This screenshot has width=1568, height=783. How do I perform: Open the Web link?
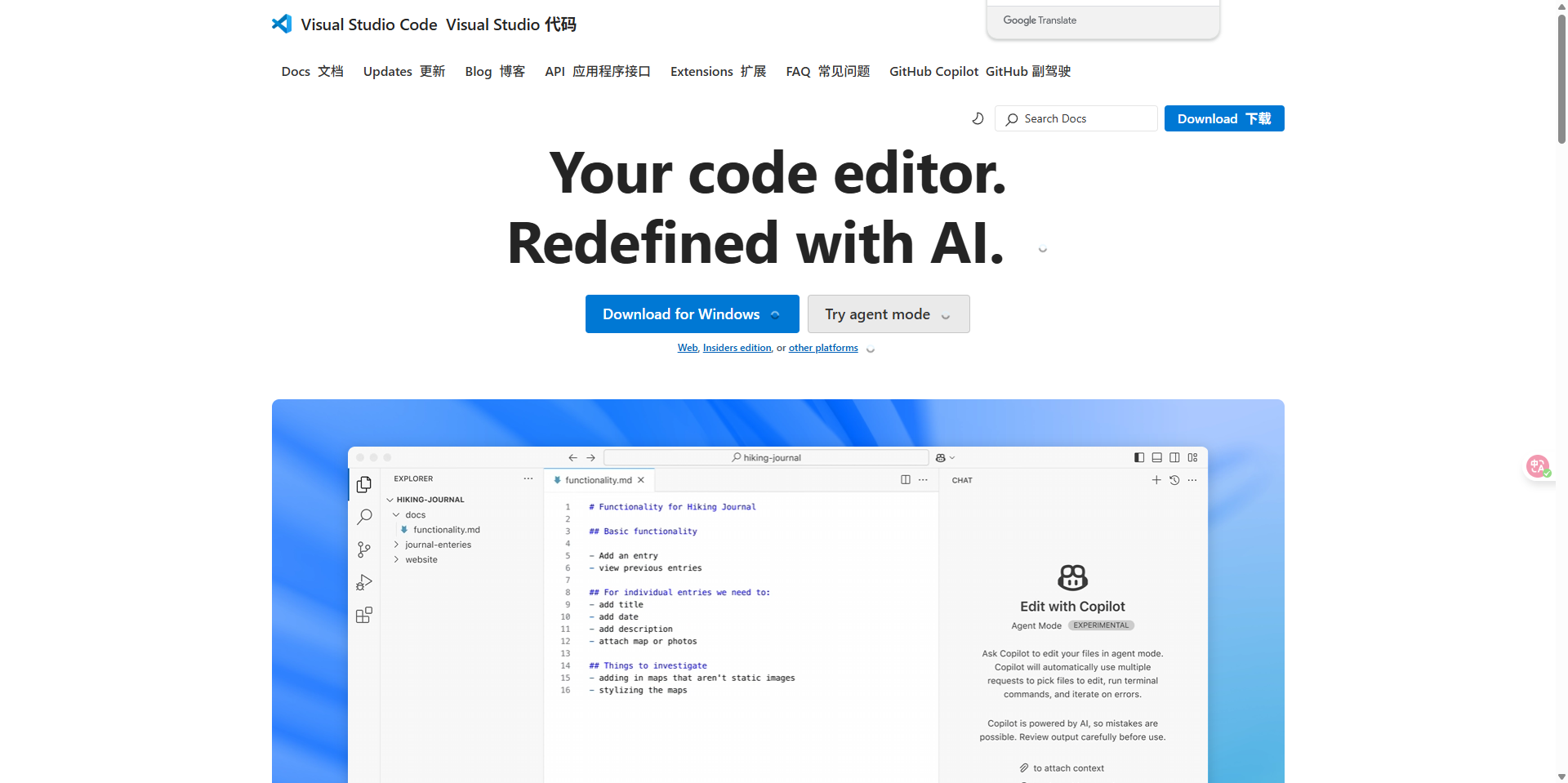tap(688, 348)
